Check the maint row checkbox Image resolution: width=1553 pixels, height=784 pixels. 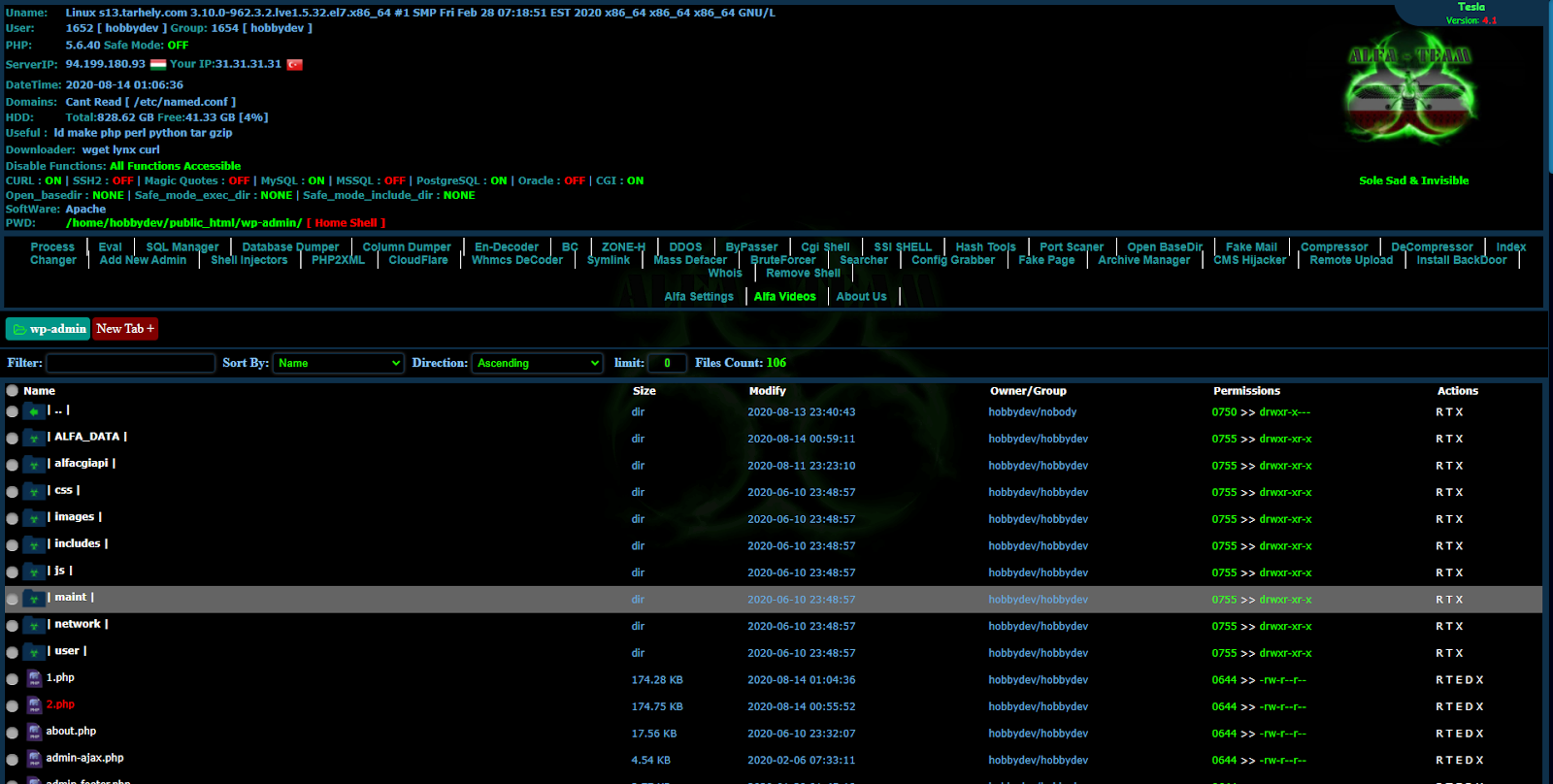click(13, 600)
